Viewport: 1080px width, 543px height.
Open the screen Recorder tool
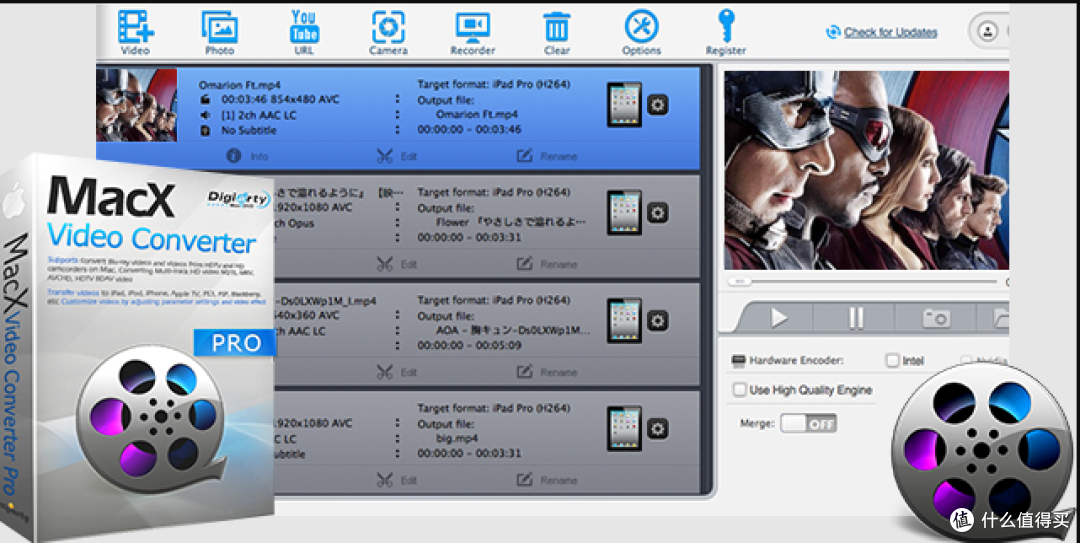472,32
